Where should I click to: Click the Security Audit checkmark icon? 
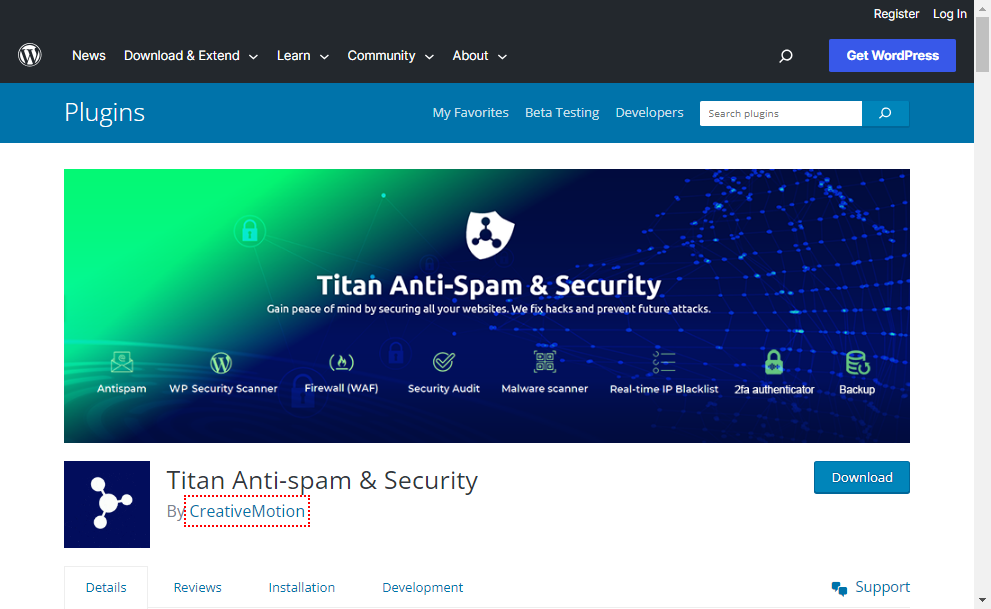(x=444, y=362)
